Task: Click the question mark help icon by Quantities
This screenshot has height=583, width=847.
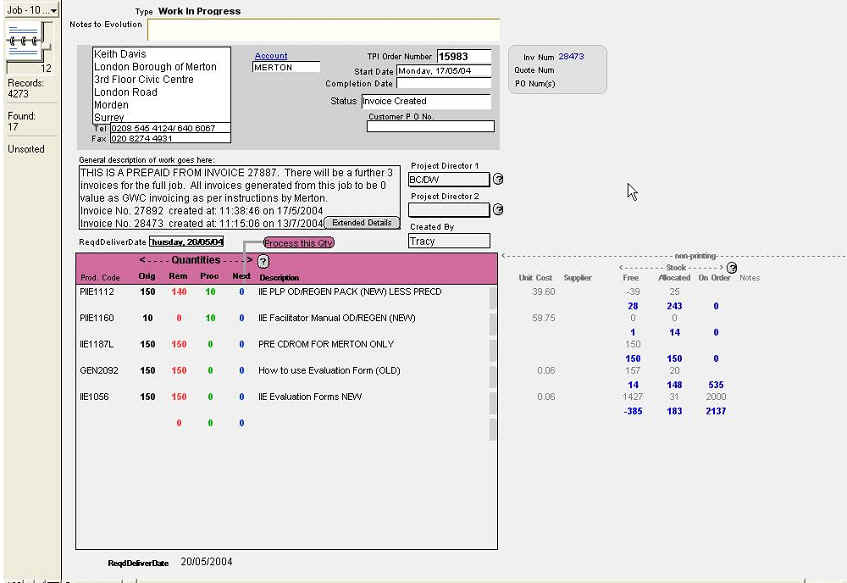Action: tap(263, 262)
